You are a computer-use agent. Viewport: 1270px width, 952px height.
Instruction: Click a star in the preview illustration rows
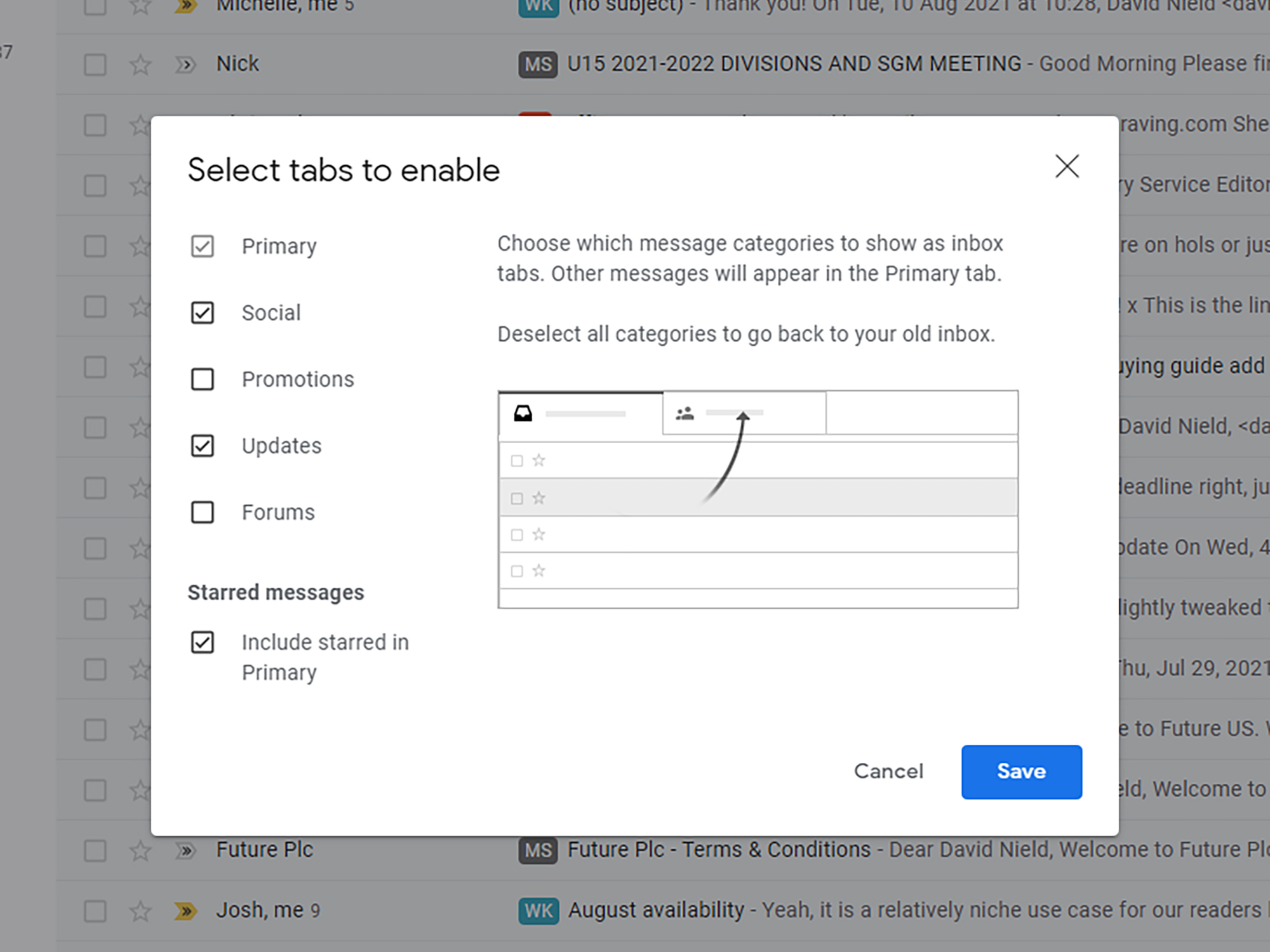[538, 461]
